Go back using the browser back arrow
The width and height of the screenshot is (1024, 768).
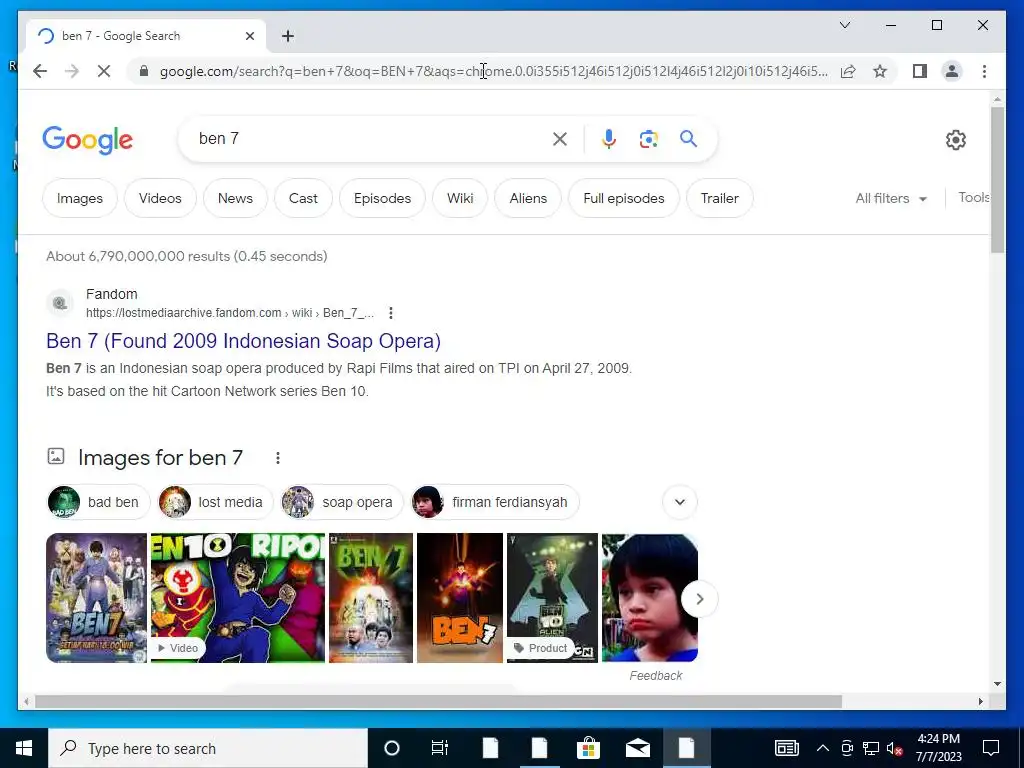pos(40,71)
